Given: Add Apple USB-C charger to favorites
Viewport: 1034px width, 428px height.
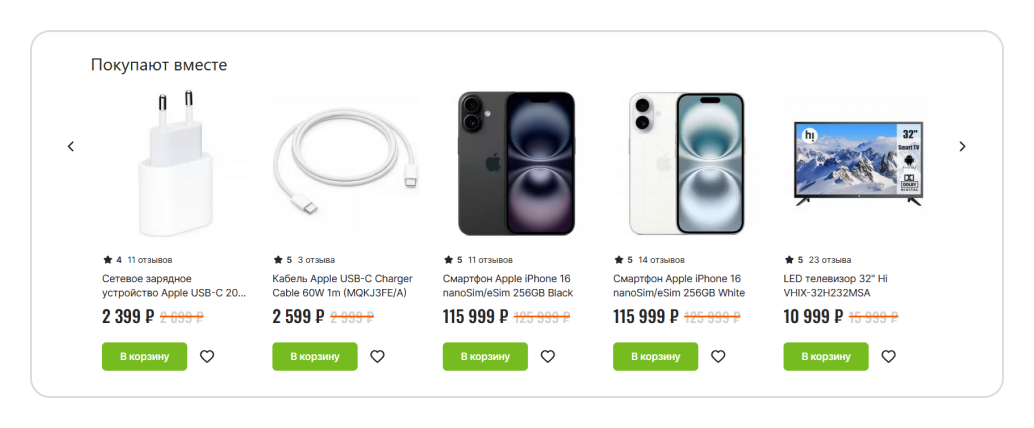Looking at the screenshot, I should 207,356.
